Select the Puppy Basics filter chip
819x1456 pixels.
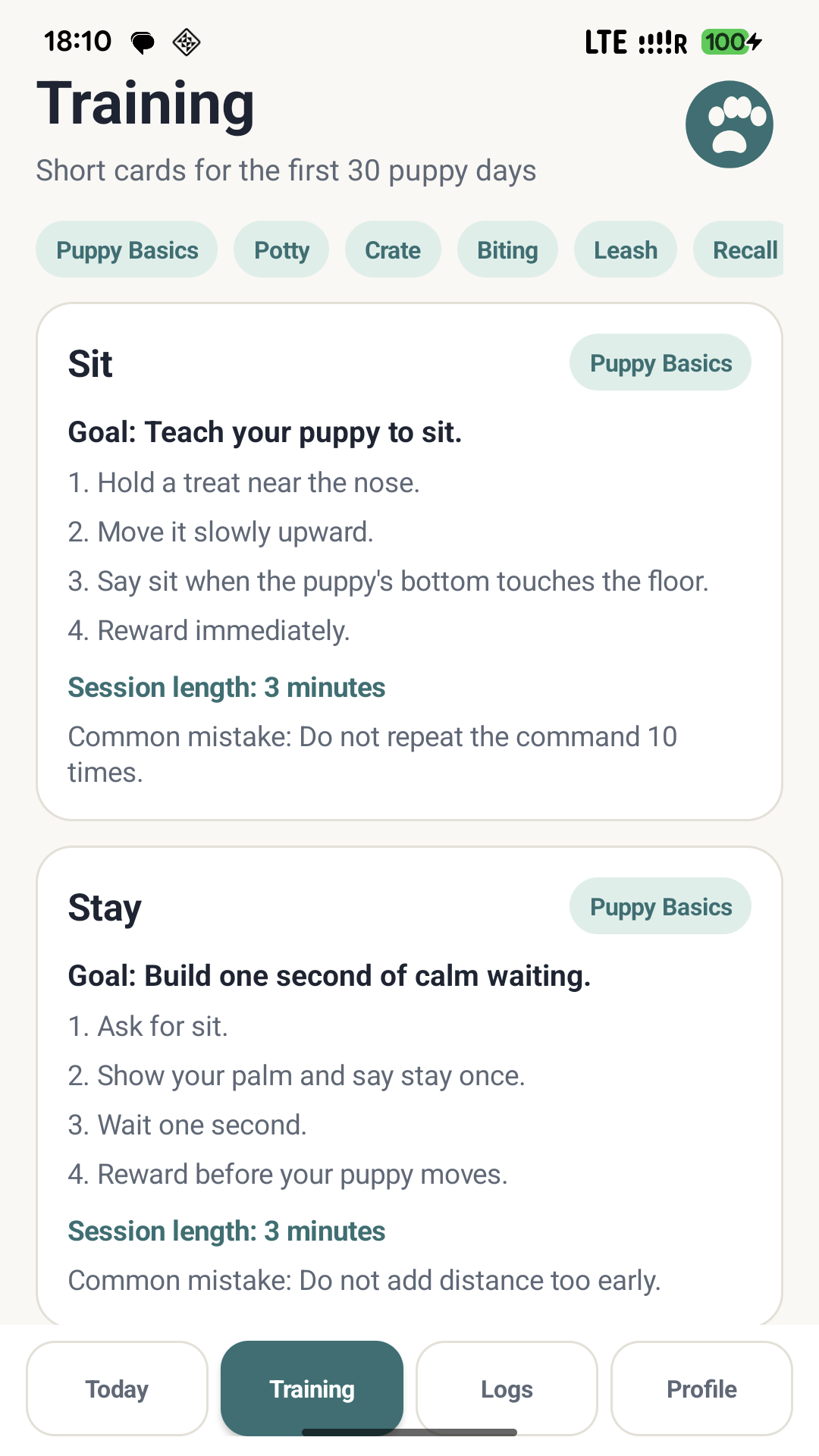coord(126,249)
